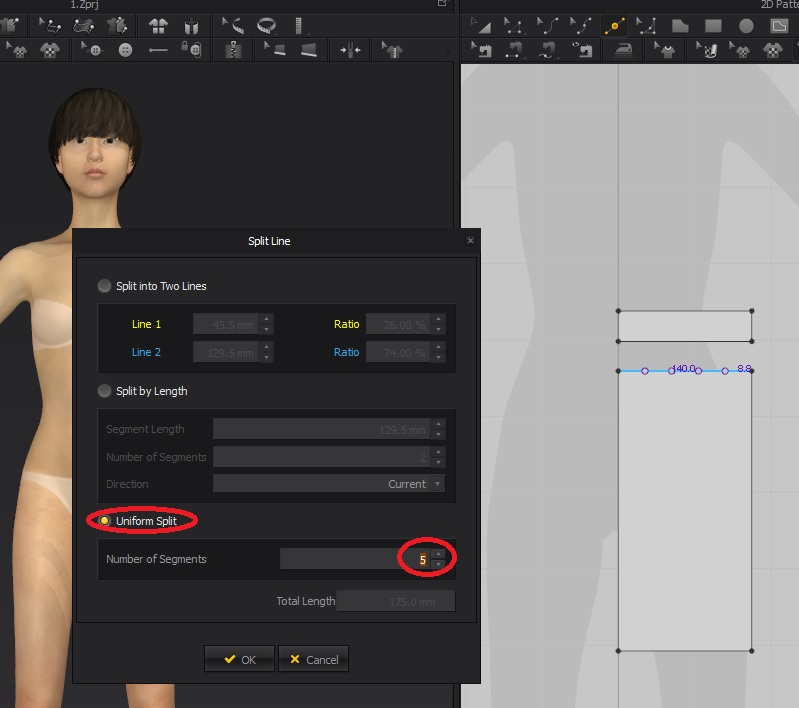Select the Circle pattern tool

[x=746, y=25]
